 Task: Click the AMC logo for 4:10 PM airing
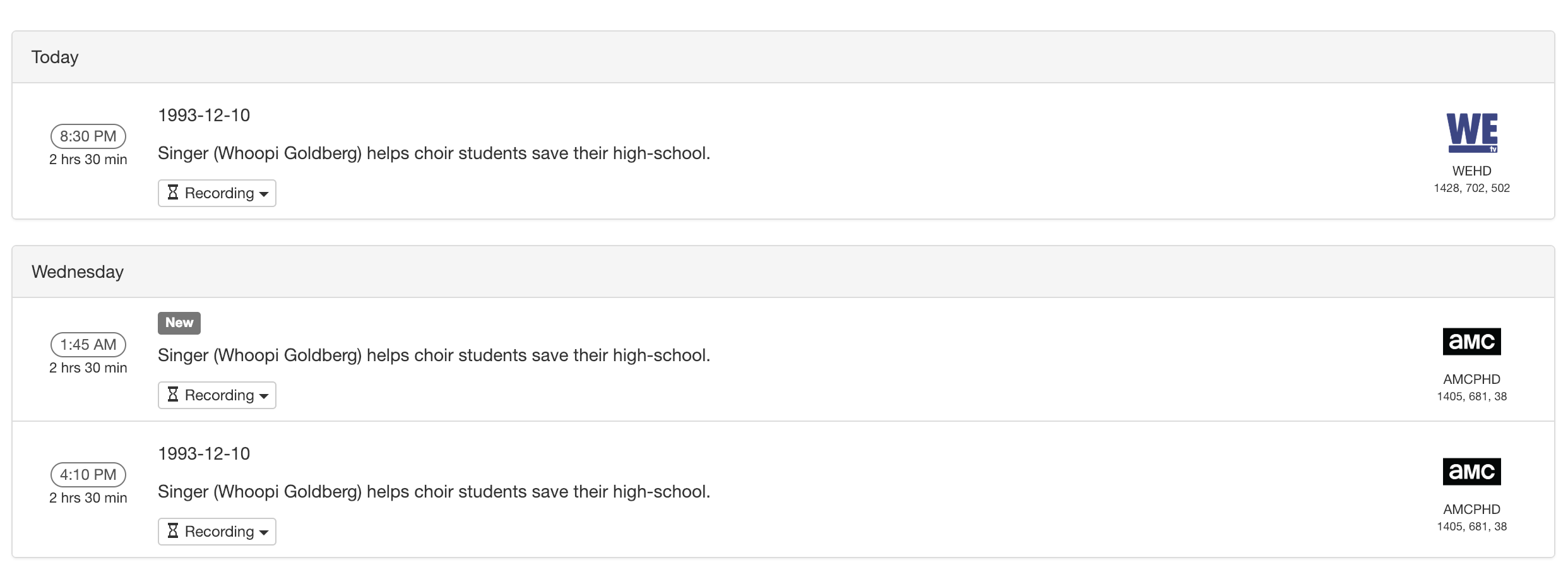coord(1471,472)
